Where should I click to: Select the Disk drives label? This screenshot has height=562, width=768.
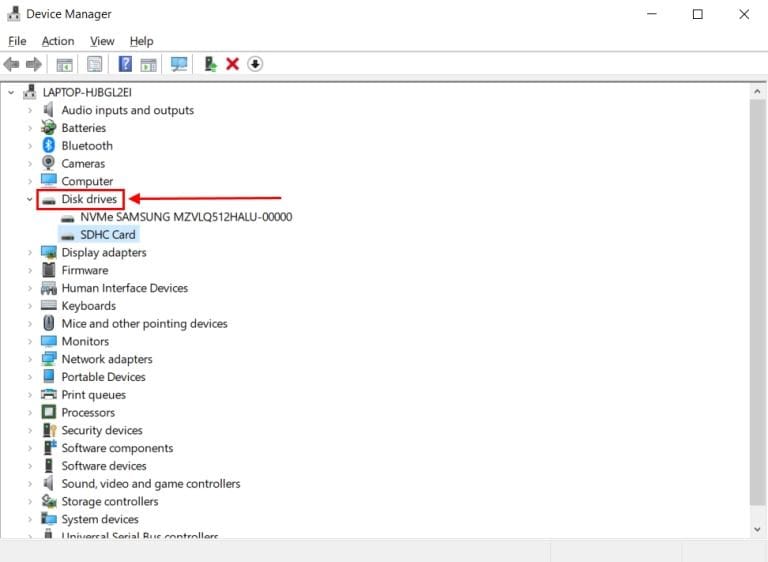89,199
